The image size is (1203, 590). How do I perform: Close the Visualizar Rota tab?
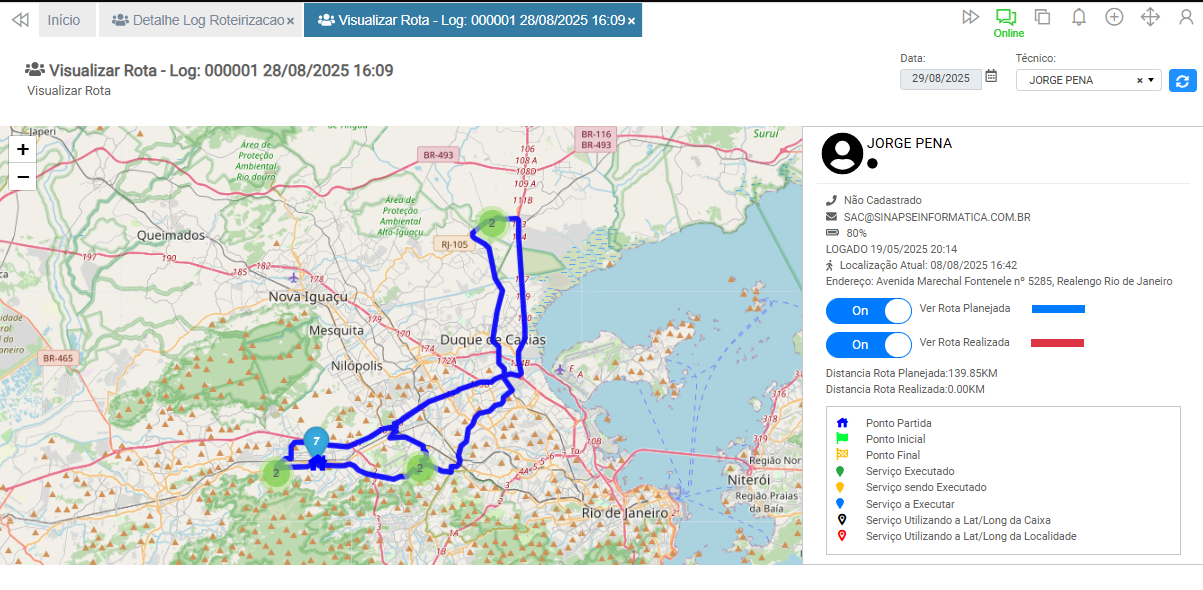click(631, 21)
